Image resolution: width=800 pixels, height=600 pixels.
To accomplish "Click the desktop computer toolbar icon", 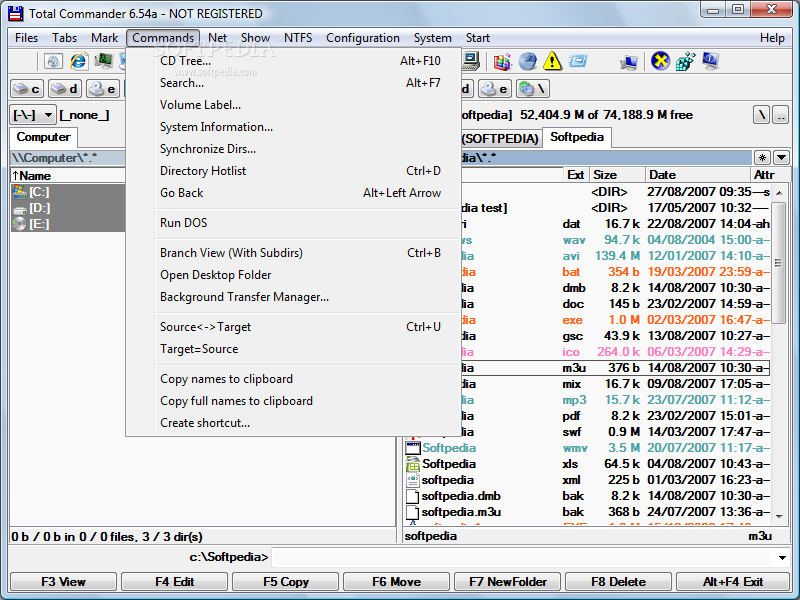I will (x=471, y=61).
